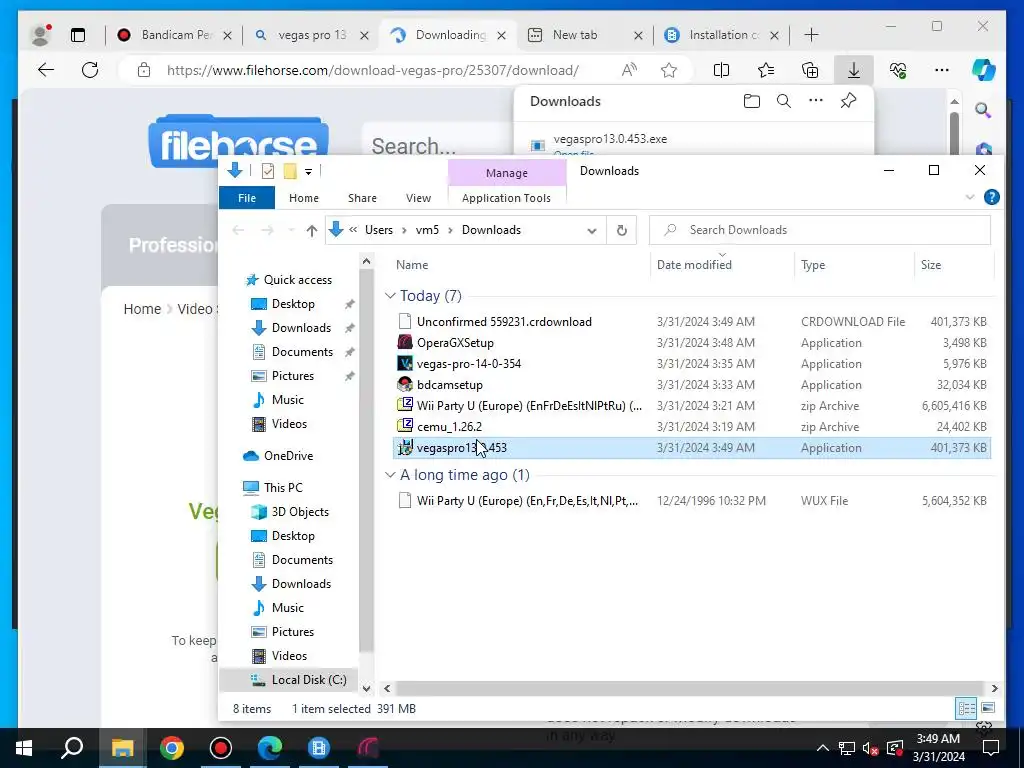Image resolution: width=1024 pixels, height=768 pixels.
Task: Switch to the Installation Edge tab
Action: click(723, 35)
